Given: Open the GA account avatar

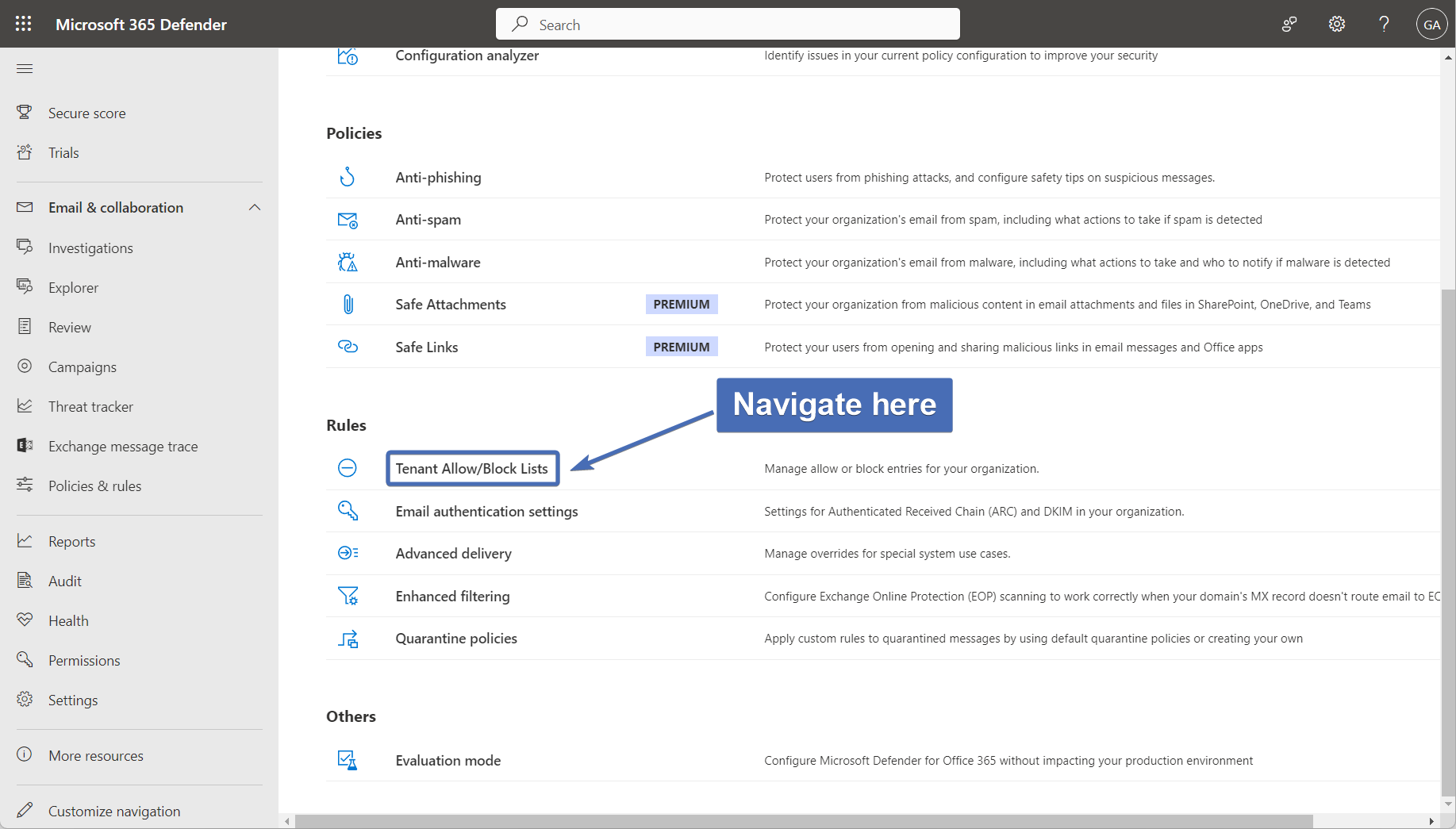Looking at the screenshot, I should [x=1432, y=25].
